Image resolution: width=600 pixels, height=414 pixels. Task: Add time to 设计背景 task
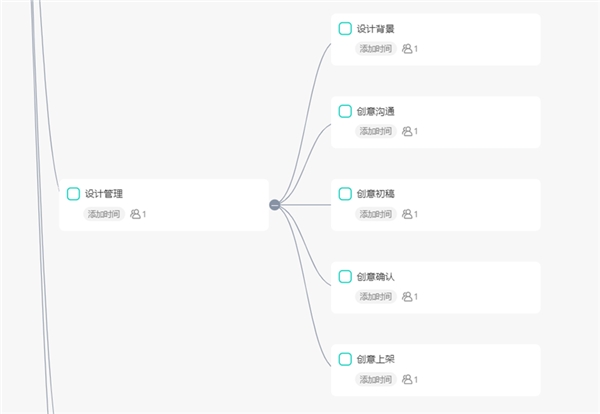click(375, 49)
